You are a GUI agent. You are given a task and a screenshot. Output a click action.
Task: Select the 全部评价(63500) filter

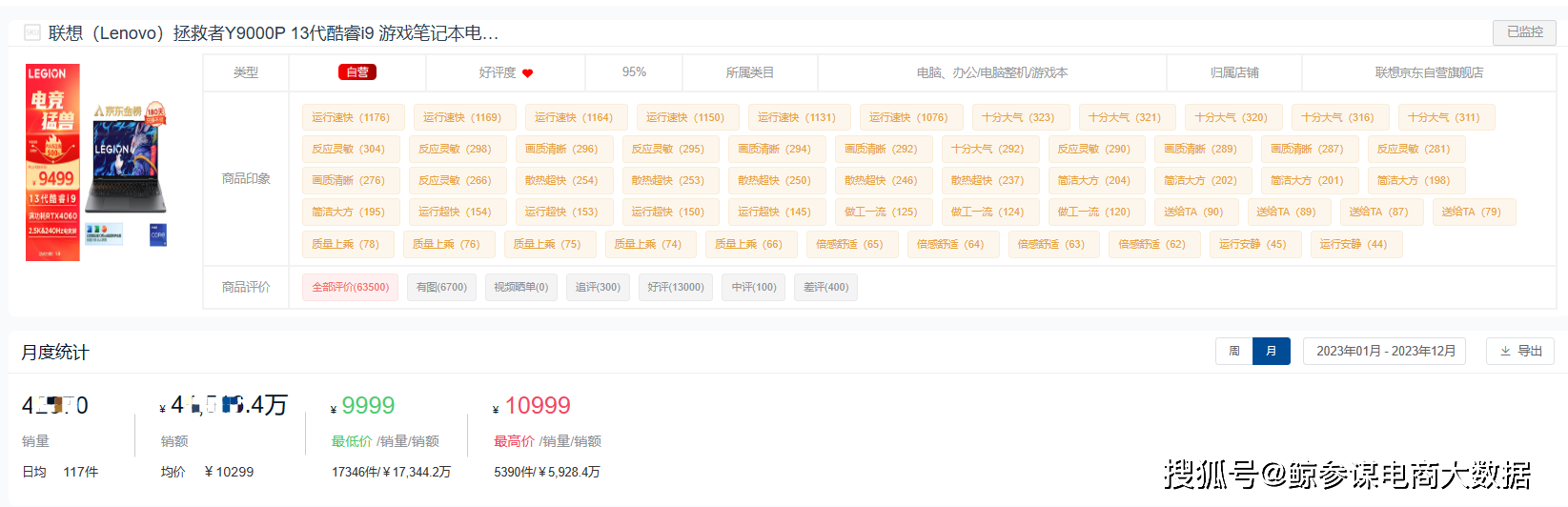pyautogui.click(x=350, y=287)
